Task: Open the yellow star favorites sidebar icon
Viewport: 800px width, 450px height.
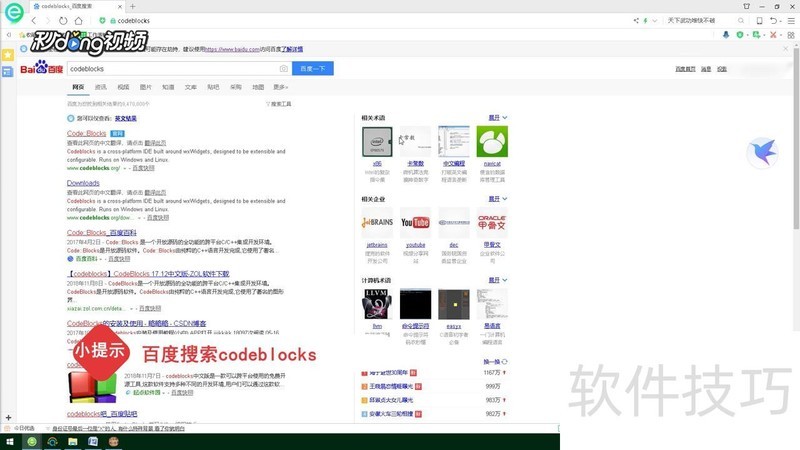Action: [8, 55]
